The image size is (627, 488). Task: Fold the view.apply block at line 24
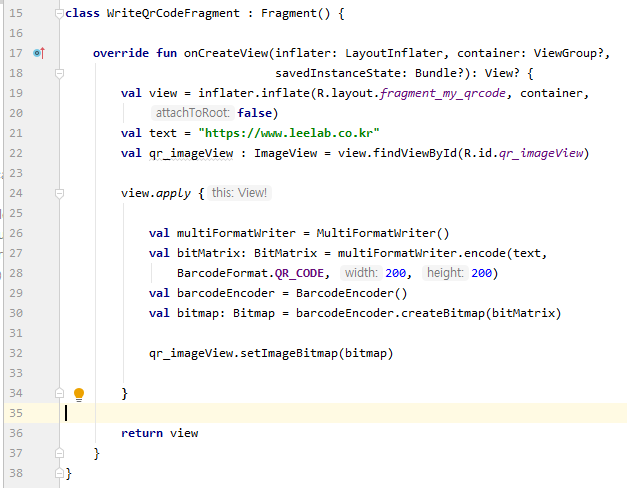[x=60, y=192]
